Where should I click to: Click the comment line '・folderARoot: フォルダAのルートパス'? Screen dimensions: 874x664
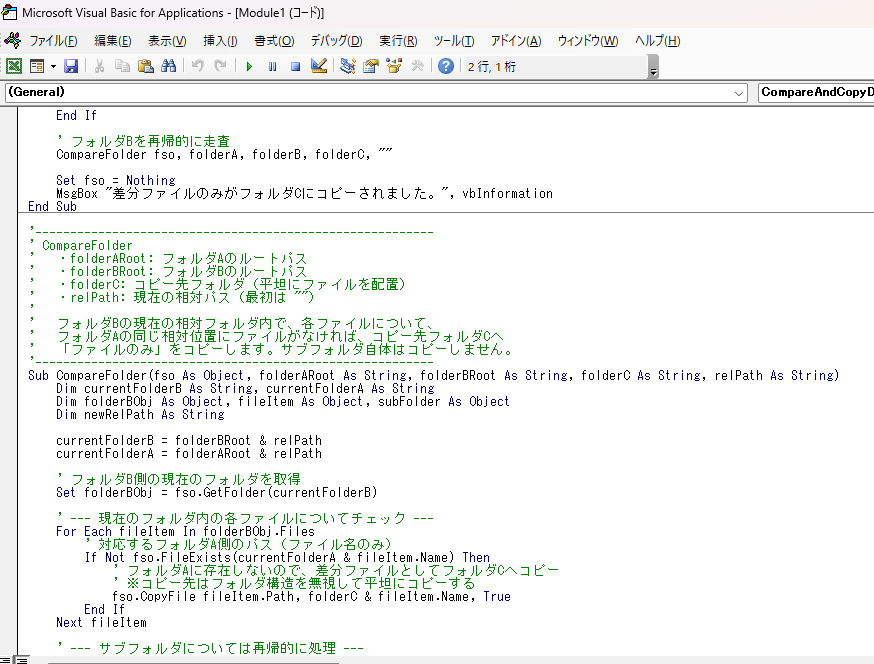pyautogui.click(x=182, y=259)
